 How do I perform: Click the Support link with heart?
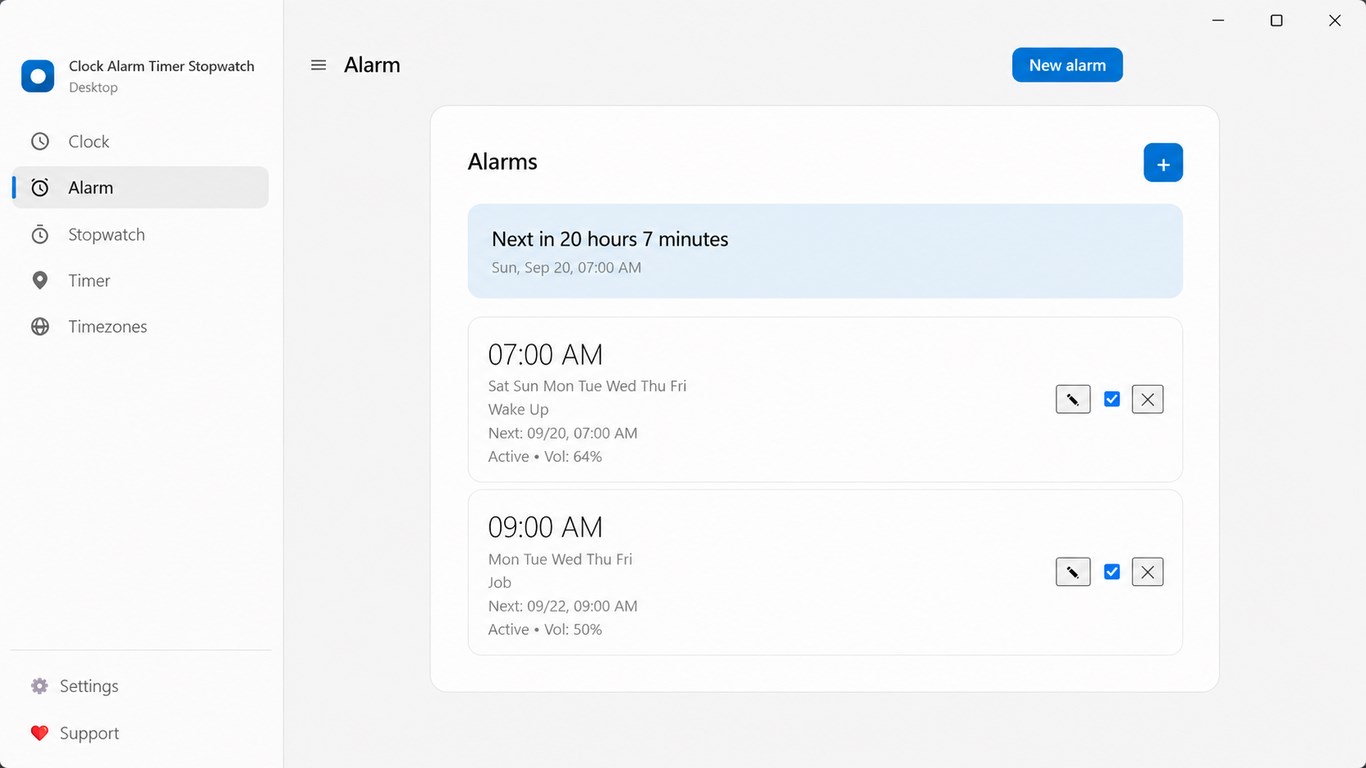(141, 733)
